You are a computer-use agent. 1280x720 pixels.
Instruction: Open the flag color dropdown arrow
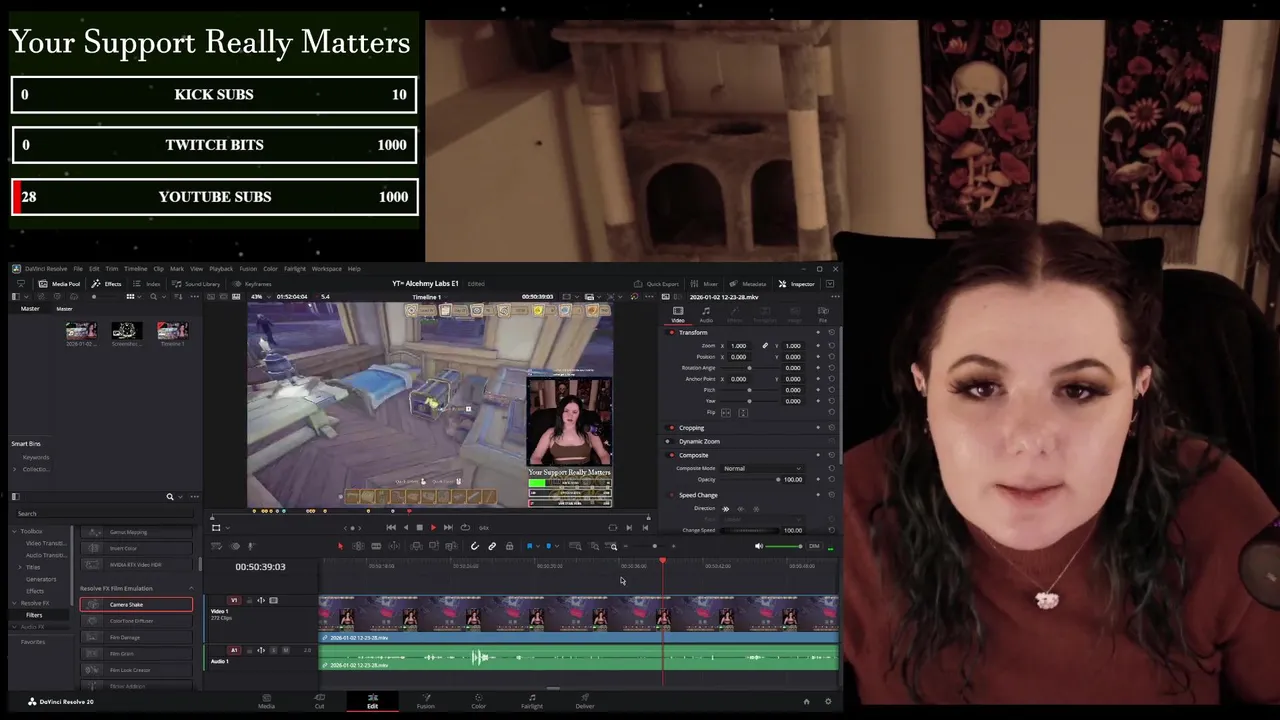tap(537, 546)
